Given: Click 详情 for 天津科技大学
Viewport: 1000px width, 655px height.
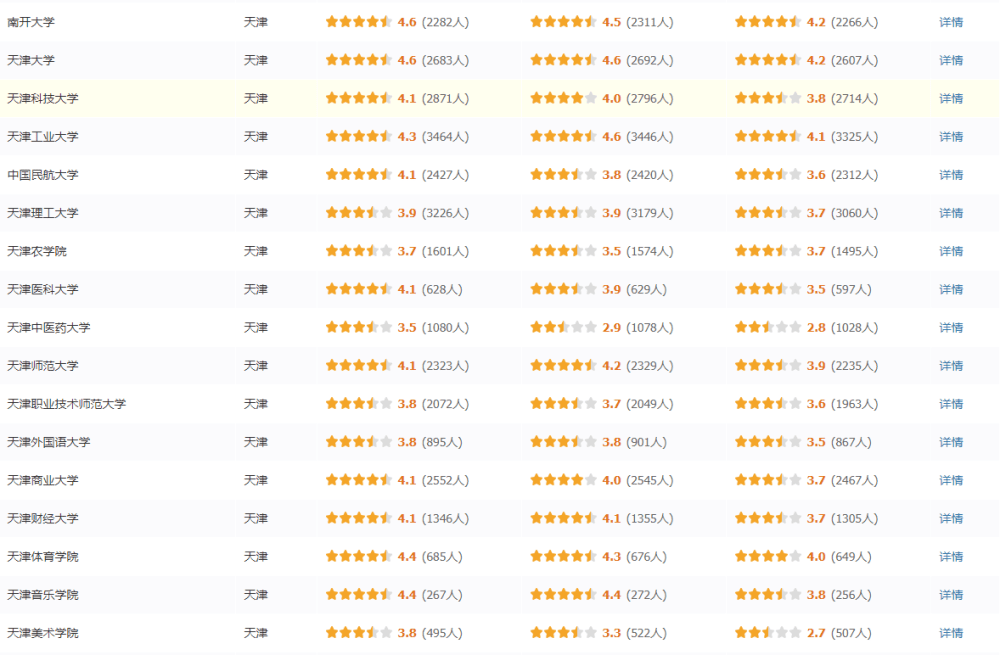Looking at the screenshot, I should [x=950, y=99].
